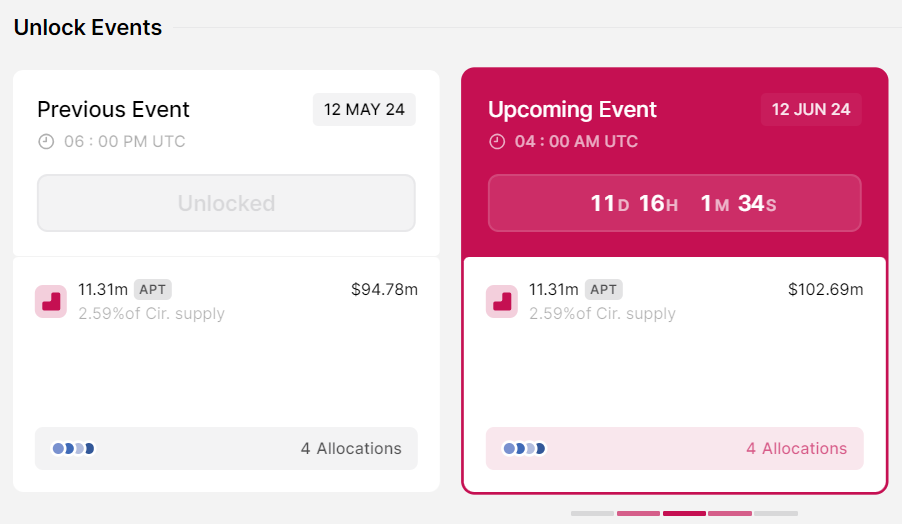Select the 12 JUN 24 date badge
Screen dimensions: 902x524
pyautogui.click(x=811, y=110)
